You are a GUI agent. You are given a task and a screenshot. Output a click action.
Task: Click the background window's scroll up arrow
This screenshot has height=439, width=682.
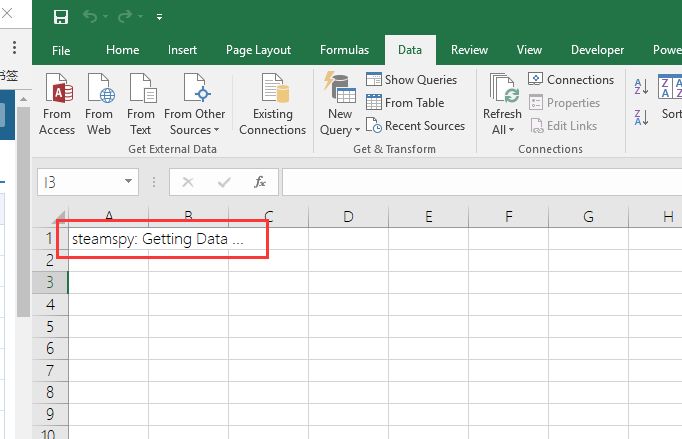(23, 100)
